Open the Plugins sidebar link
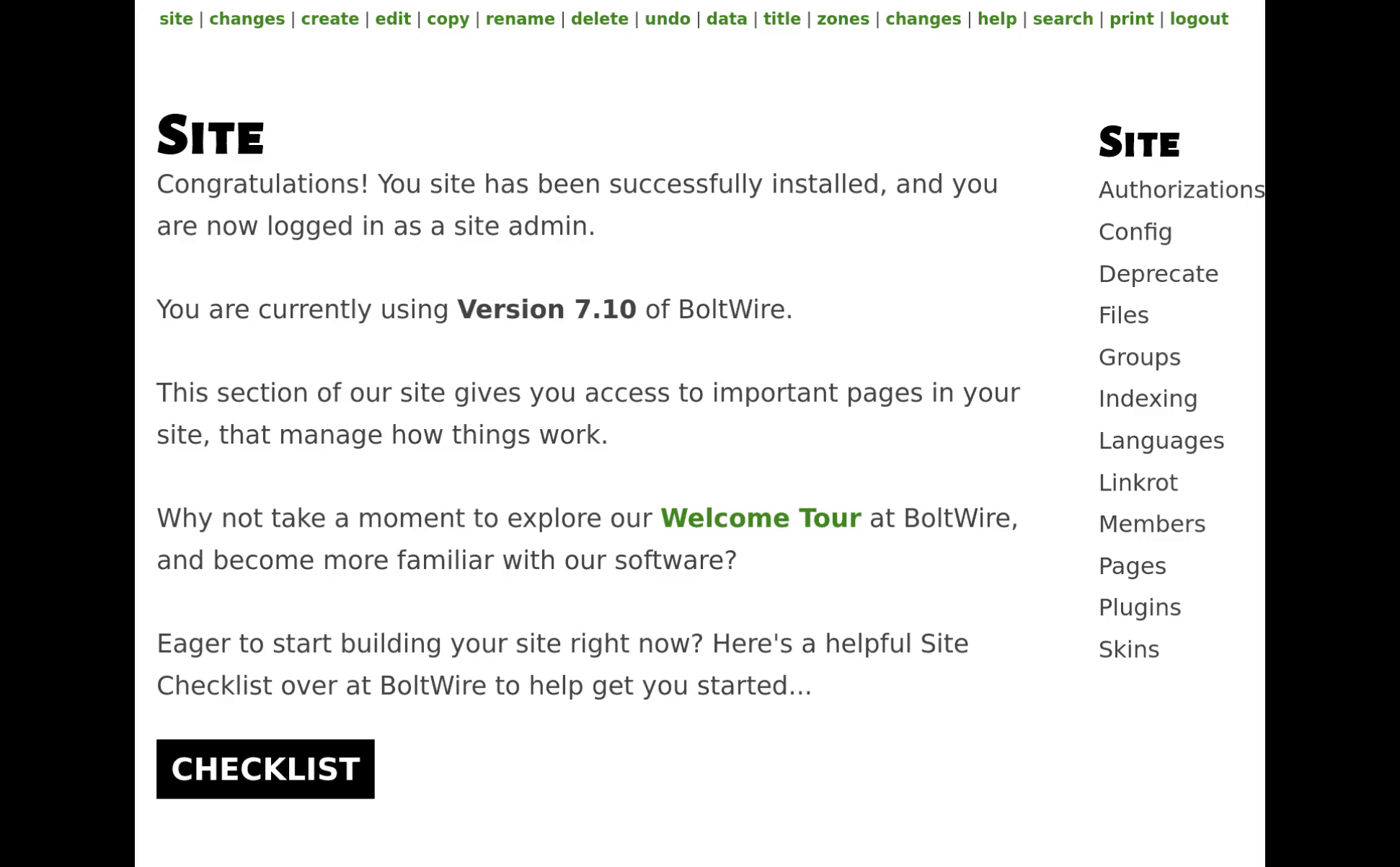1400x867 pixels. [x=1139, y=607]
